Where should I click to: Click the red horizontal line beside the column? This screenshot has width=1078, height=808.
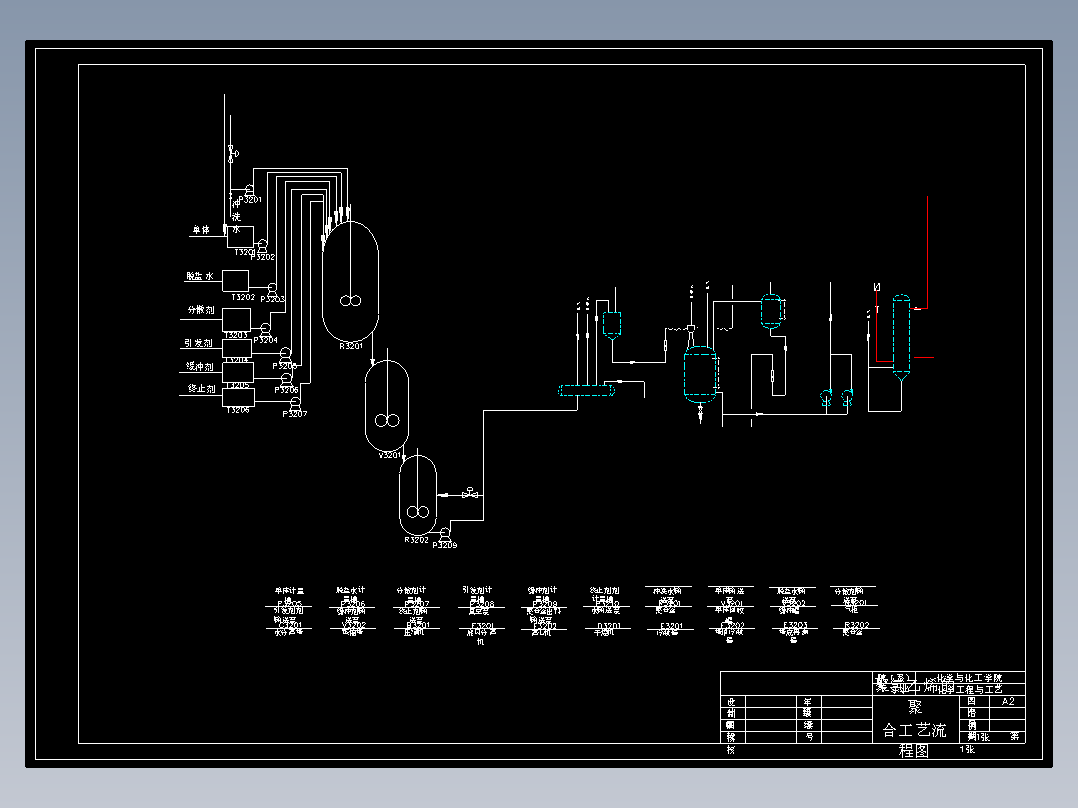click(923, 358)
